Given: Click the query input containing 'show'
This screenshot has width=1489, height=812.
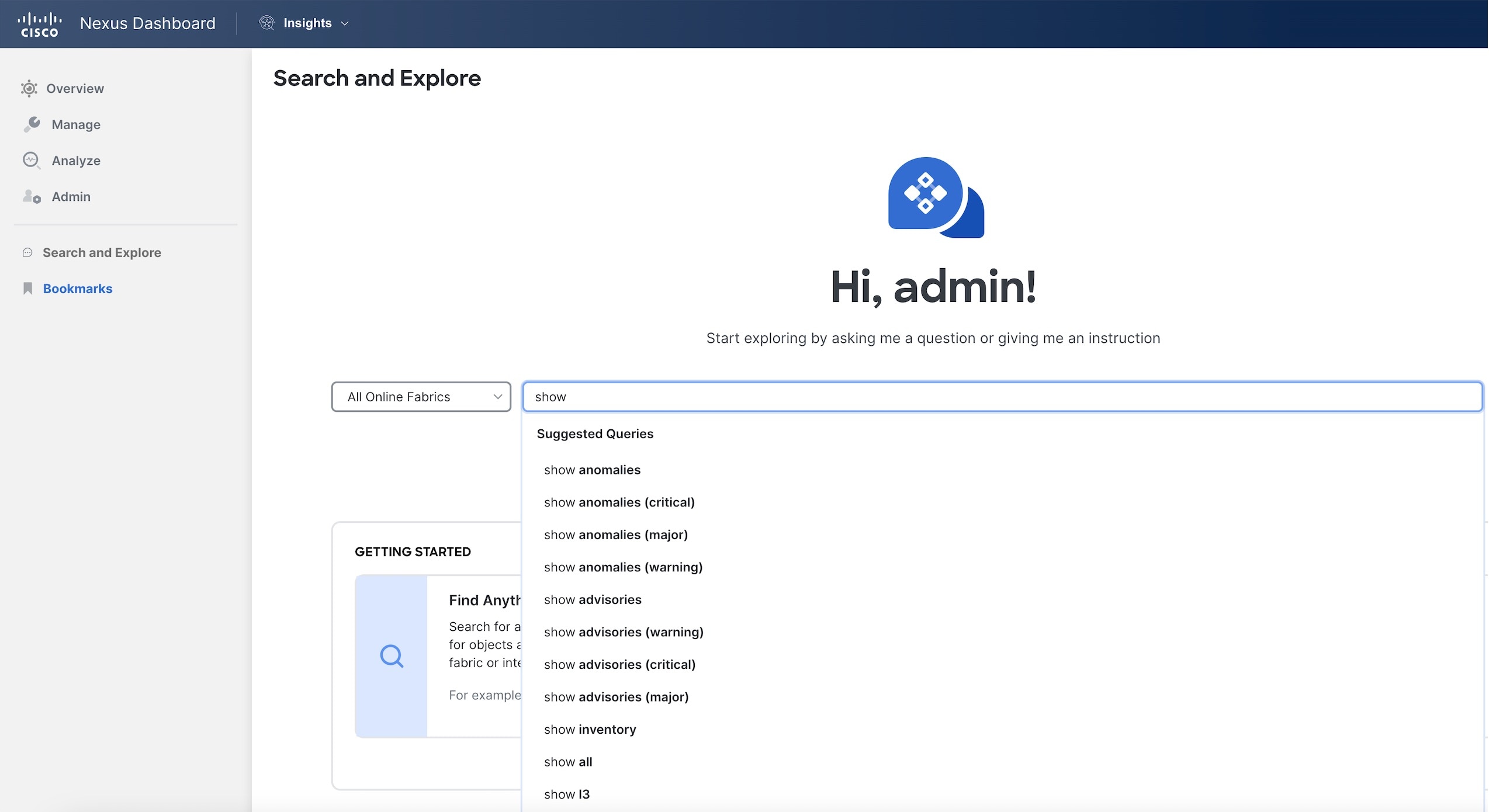Looking at the screenshot, I should coord(1002,397).
